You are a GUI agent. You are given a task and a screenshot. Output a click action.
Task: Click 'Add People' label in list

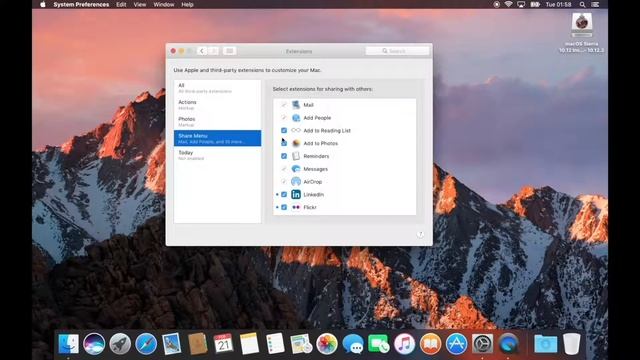click(317, 118)
